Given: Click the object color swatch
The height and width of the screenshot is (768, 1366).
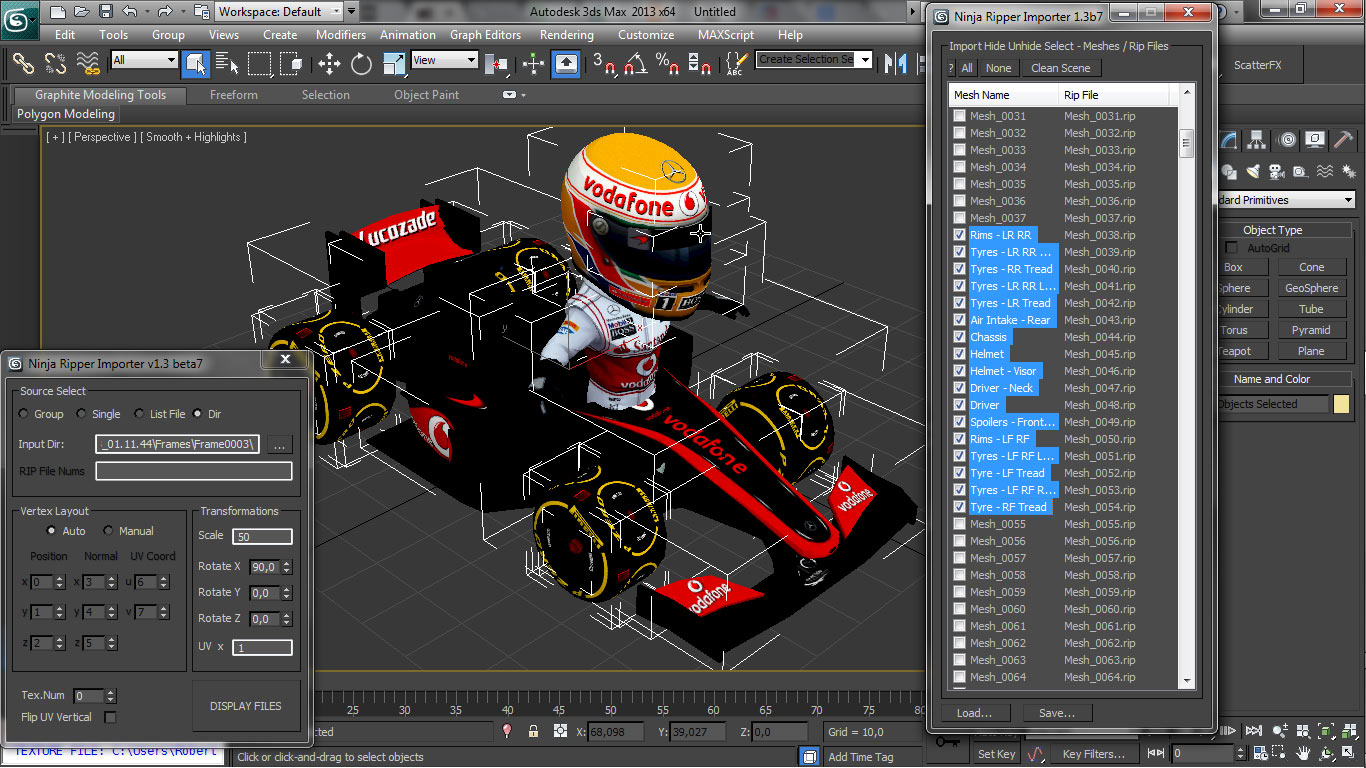Looking at the screenshot, I should tap(1341, 404).
